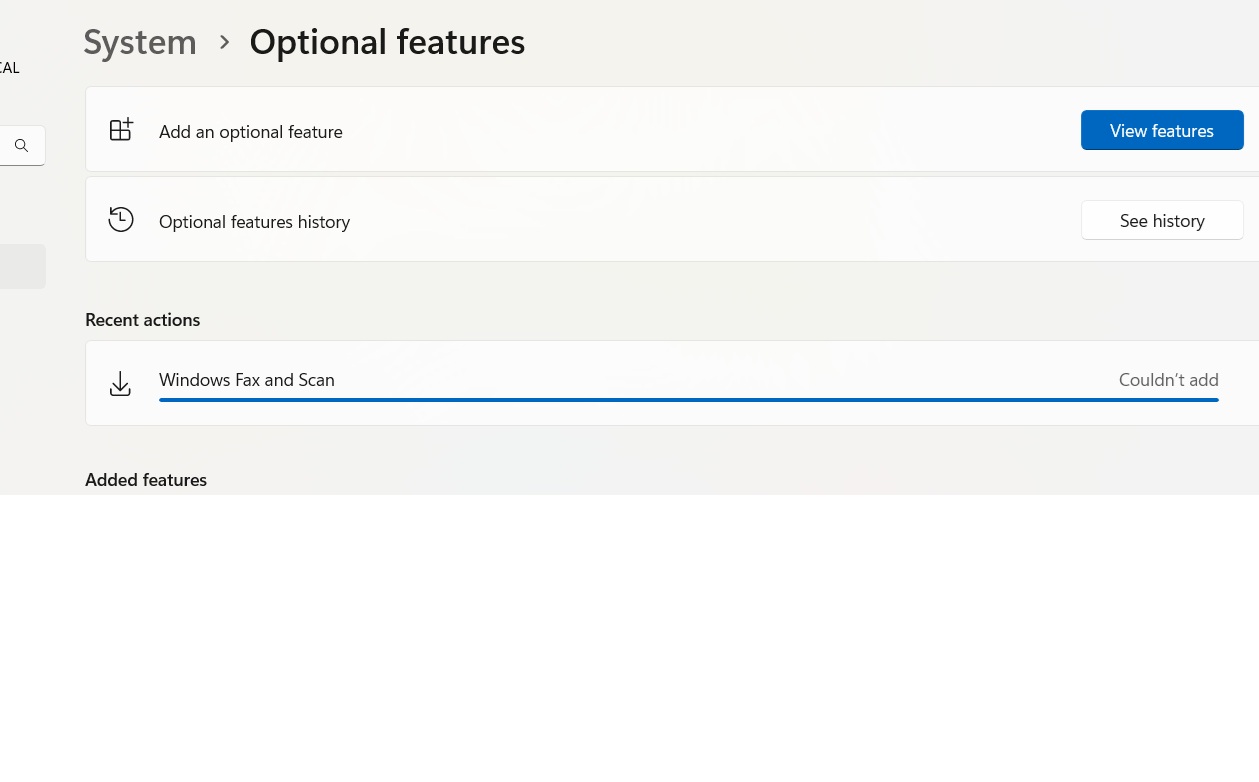This screenshot has height=782, width=1259.
Task: Select the highlighted item in the left sidebar
Action: 22,267
